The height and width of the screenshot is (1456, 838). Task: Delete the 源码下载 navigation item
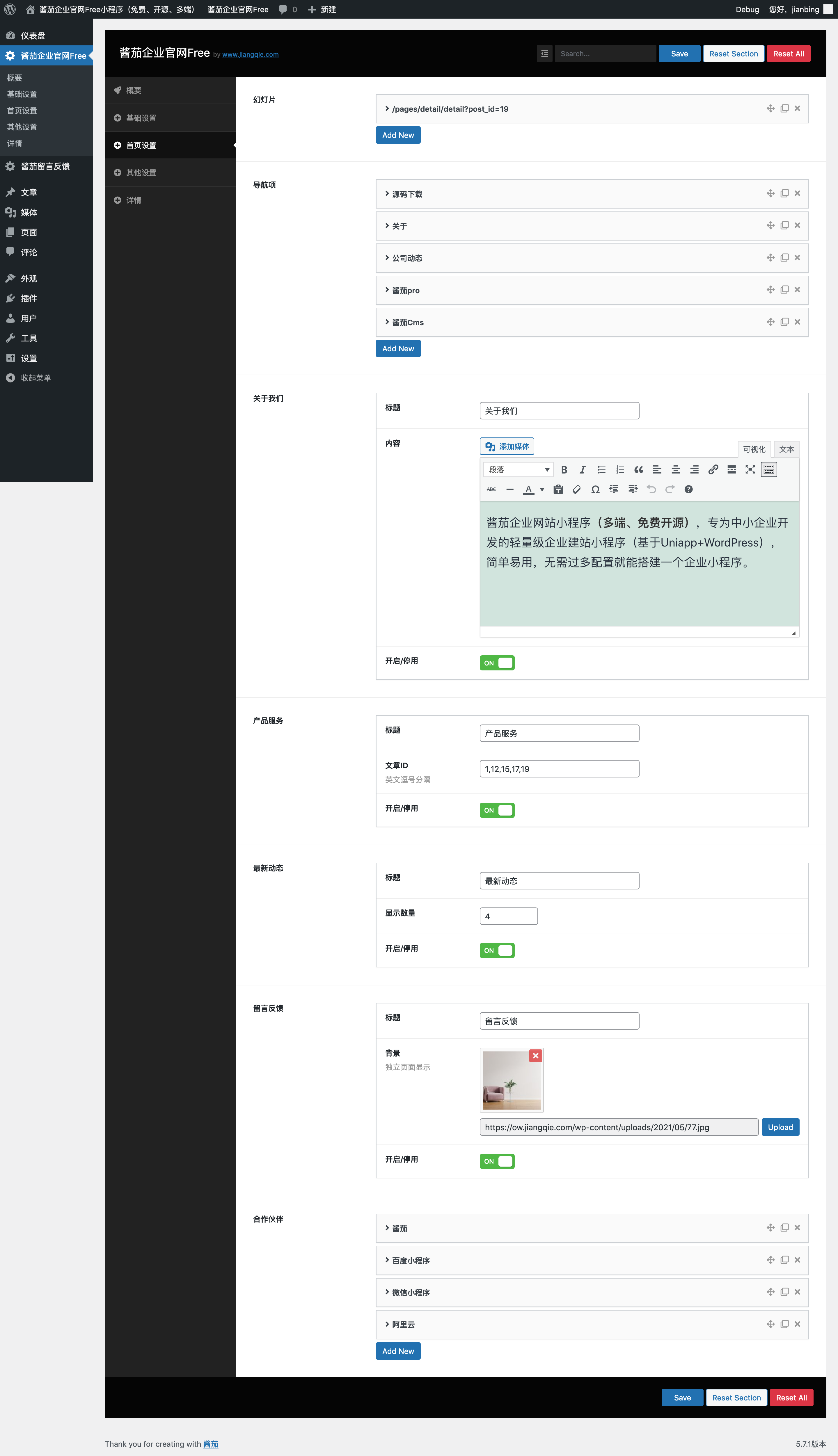pyautogui.click(x=797, y=193)
